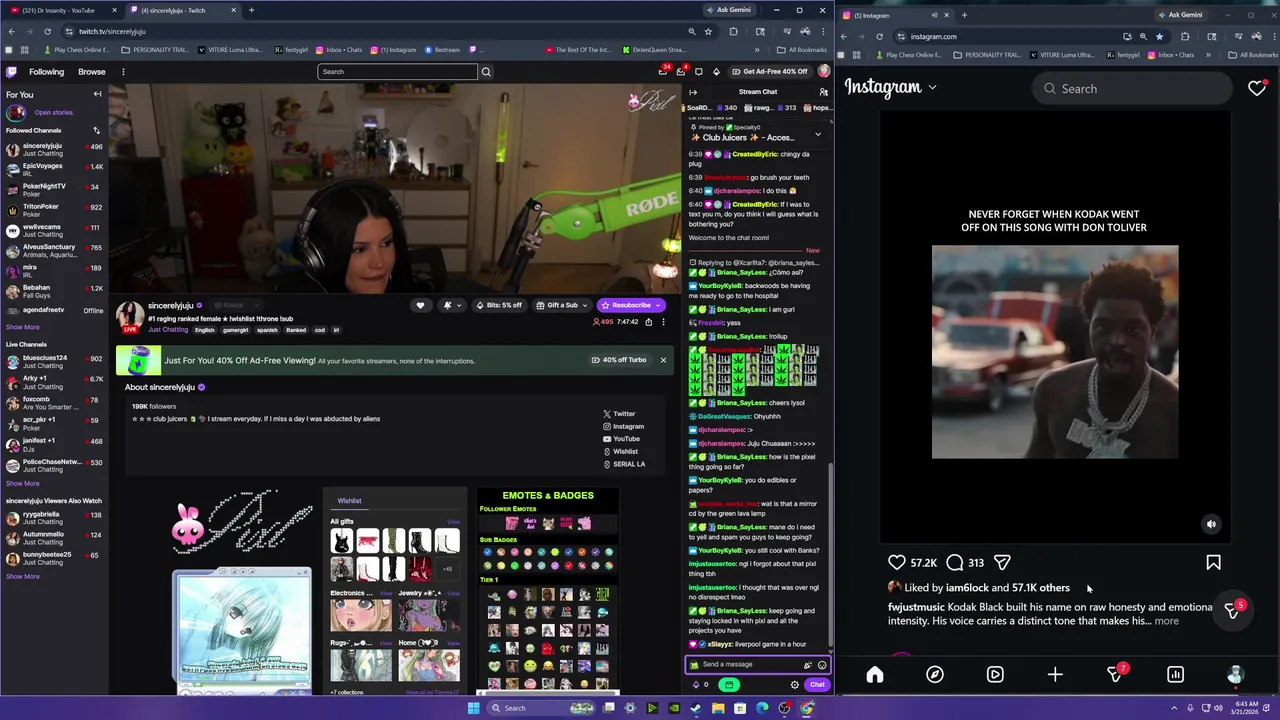Open the chat emote picker smiley
The height and width of the screenshot is (720, 1280).
(822, 665)
